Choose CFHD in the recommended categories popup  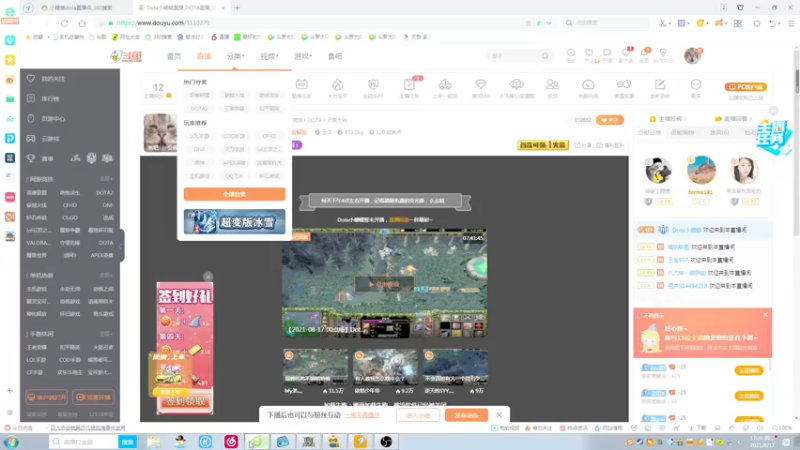269,136
